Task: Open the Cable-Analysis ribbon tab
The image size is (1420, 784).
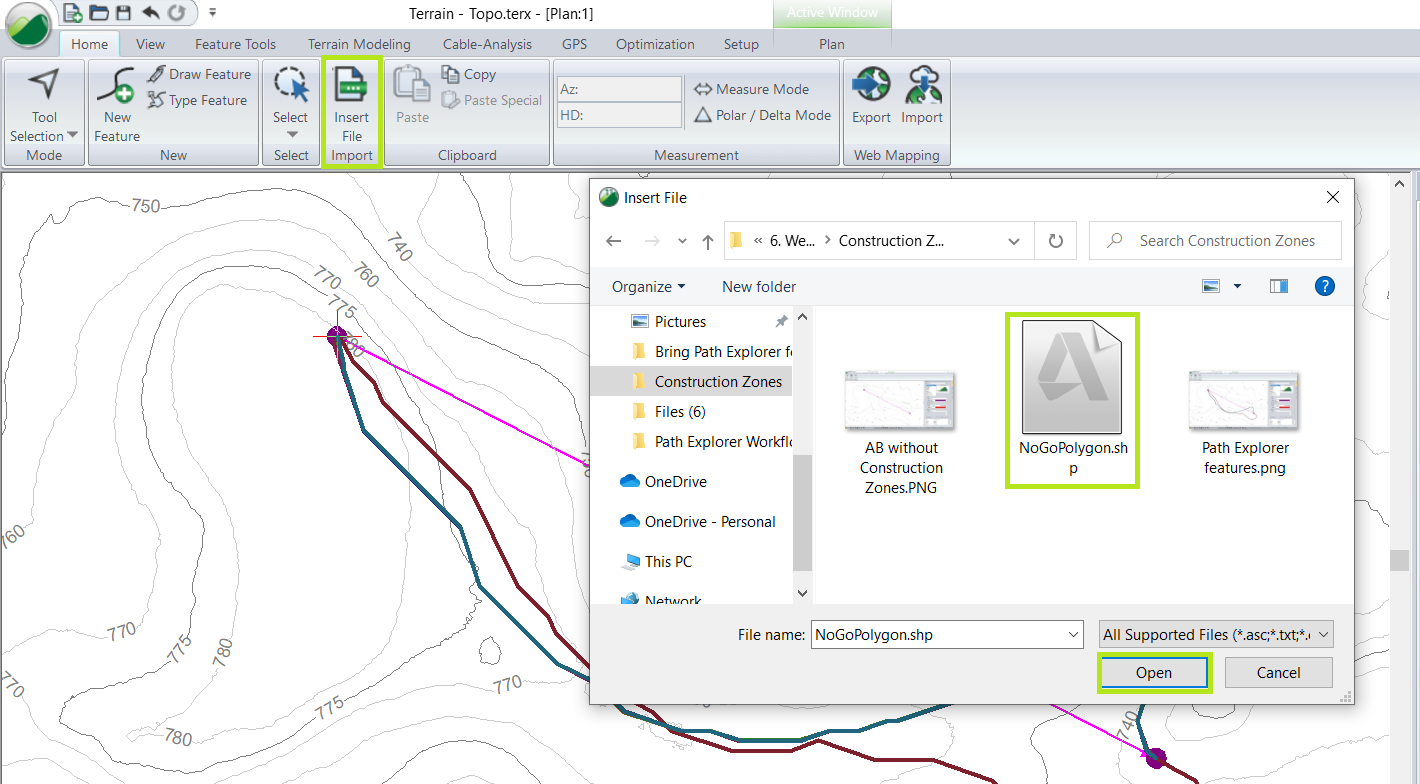Action: 487,44
